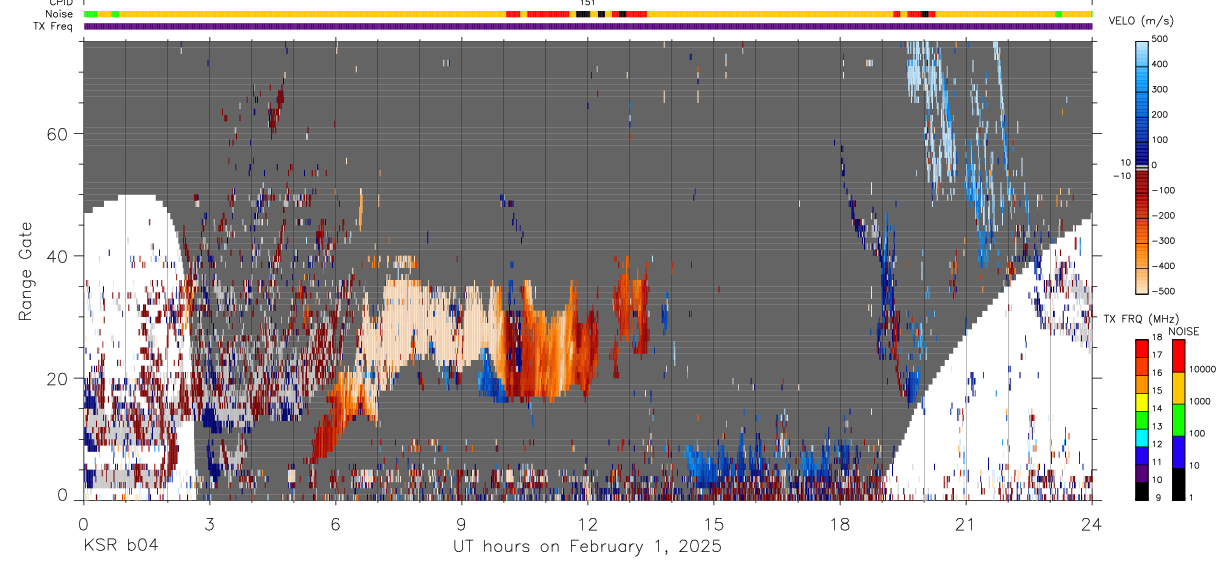Click the green segment of the NOISE color bar
This screenshot has width=1228, height=567.
(1179, 420)
